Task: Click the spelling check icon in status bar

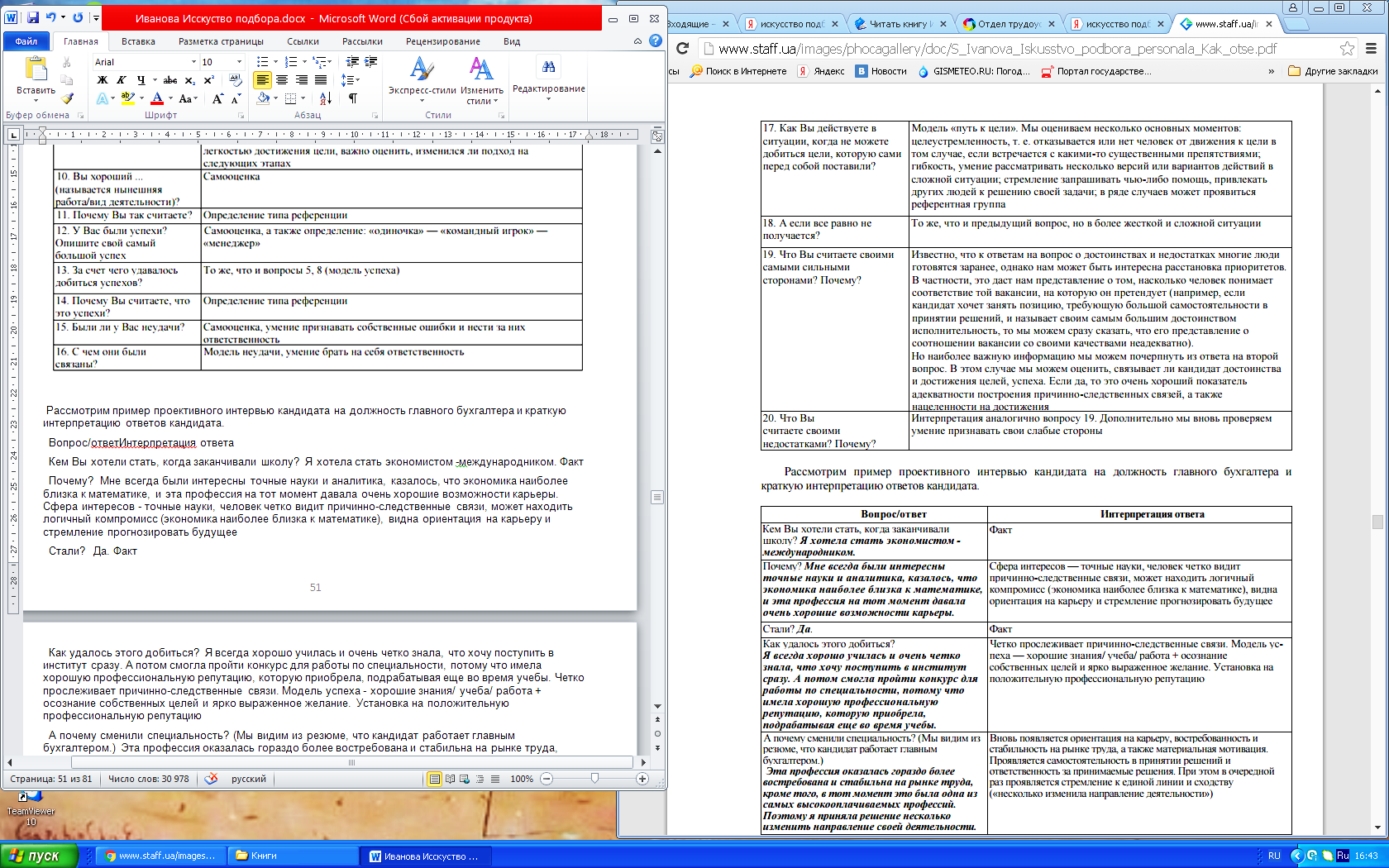Action: click(211, 779)
